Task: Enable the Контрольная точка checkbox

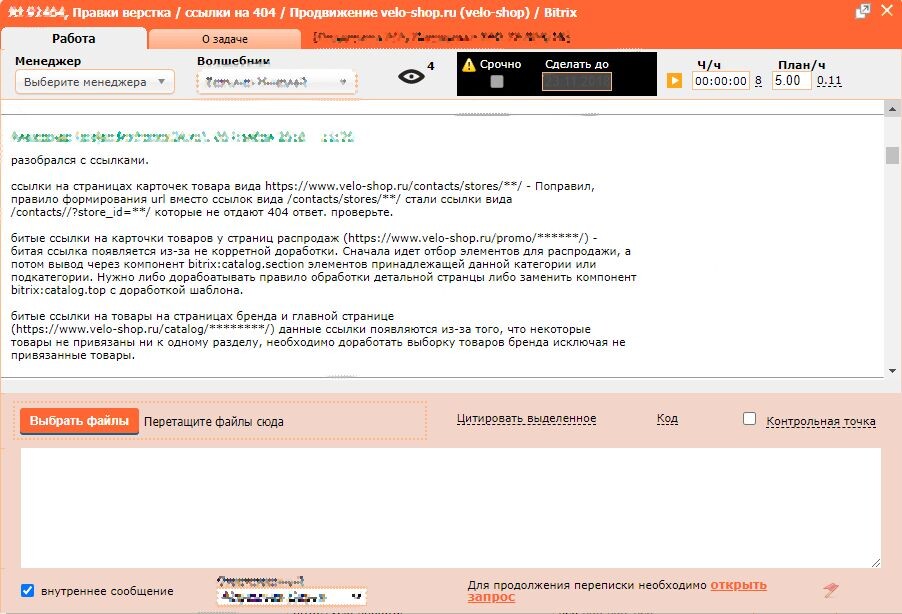Action: (x=749, y=419)
